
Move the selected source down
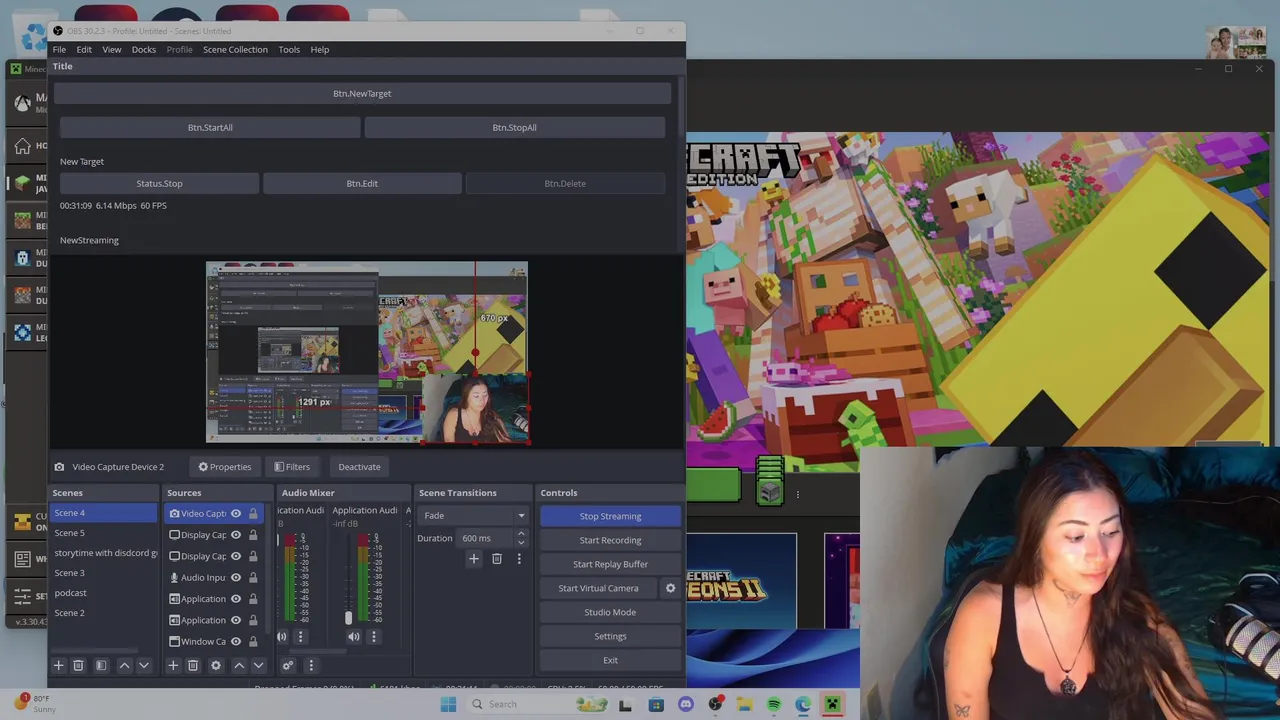pyautogui.click(x=259, y=665)
